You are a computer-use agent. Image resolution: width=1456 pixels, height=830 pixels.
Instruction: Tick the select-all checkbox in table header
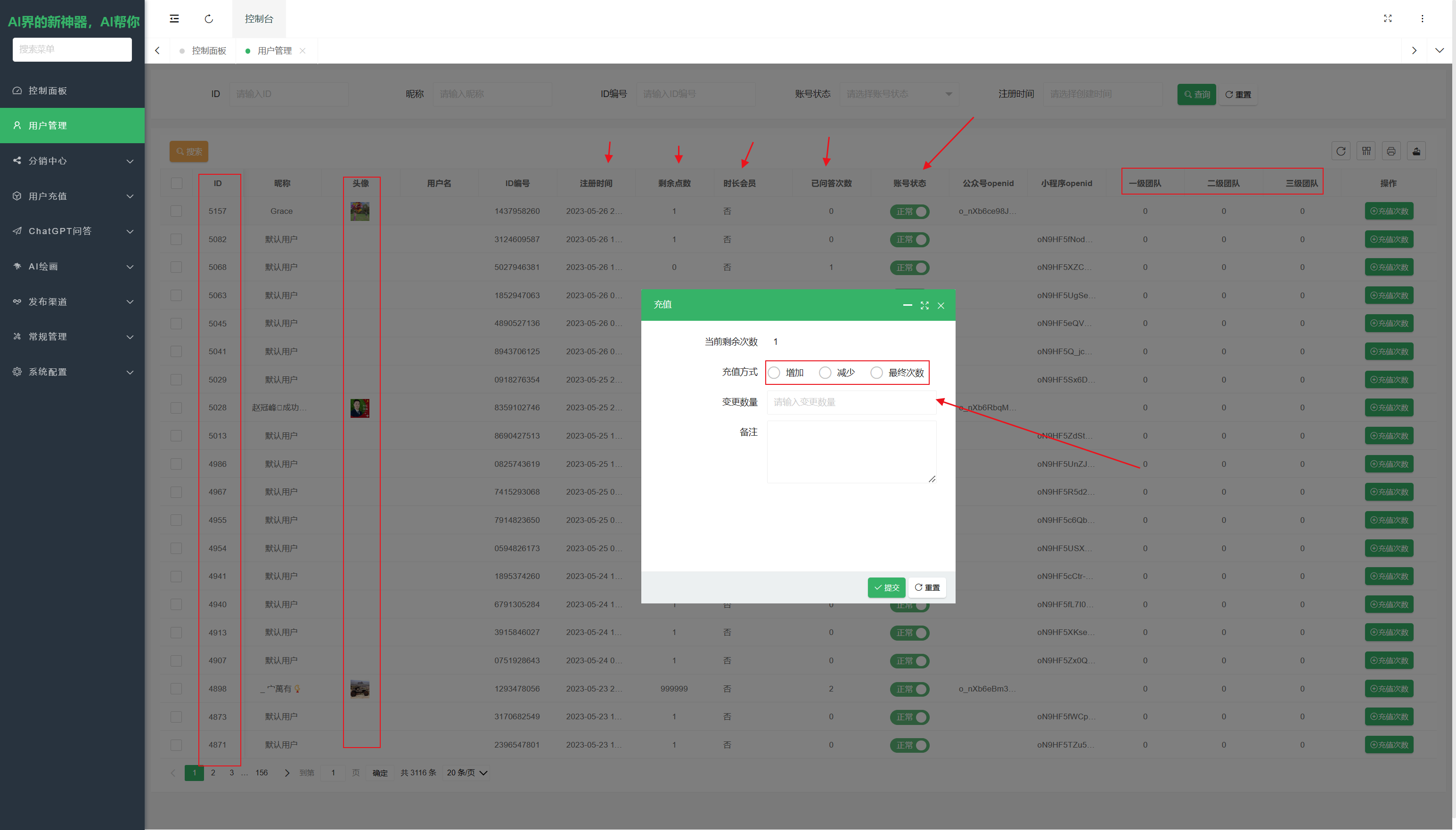click(177, 183)
